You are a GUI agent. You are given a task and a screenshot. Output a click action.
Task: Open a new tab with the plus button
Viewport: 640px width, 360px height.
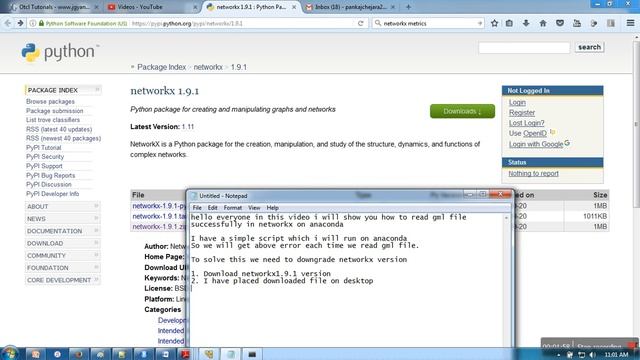[408, 7]
